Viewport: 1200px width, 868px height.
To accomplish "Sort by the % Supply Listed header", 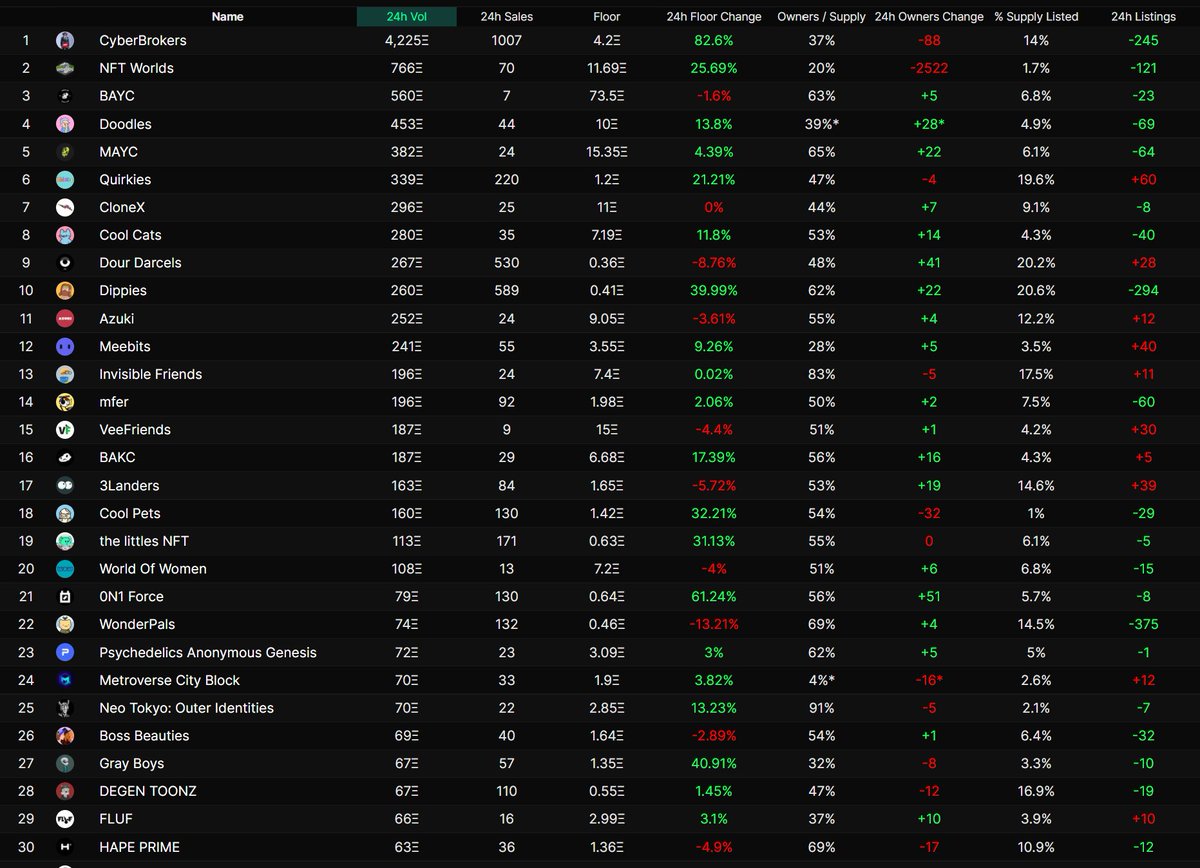I will (1036, 16).
